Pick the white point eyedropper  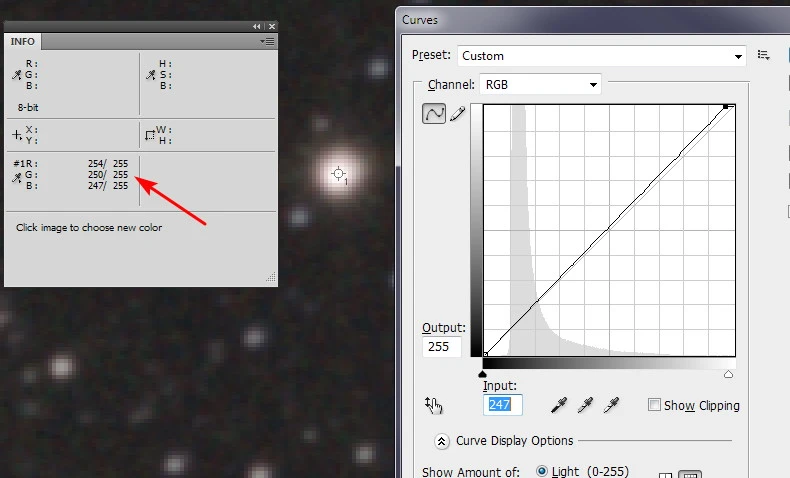point(610,405)
